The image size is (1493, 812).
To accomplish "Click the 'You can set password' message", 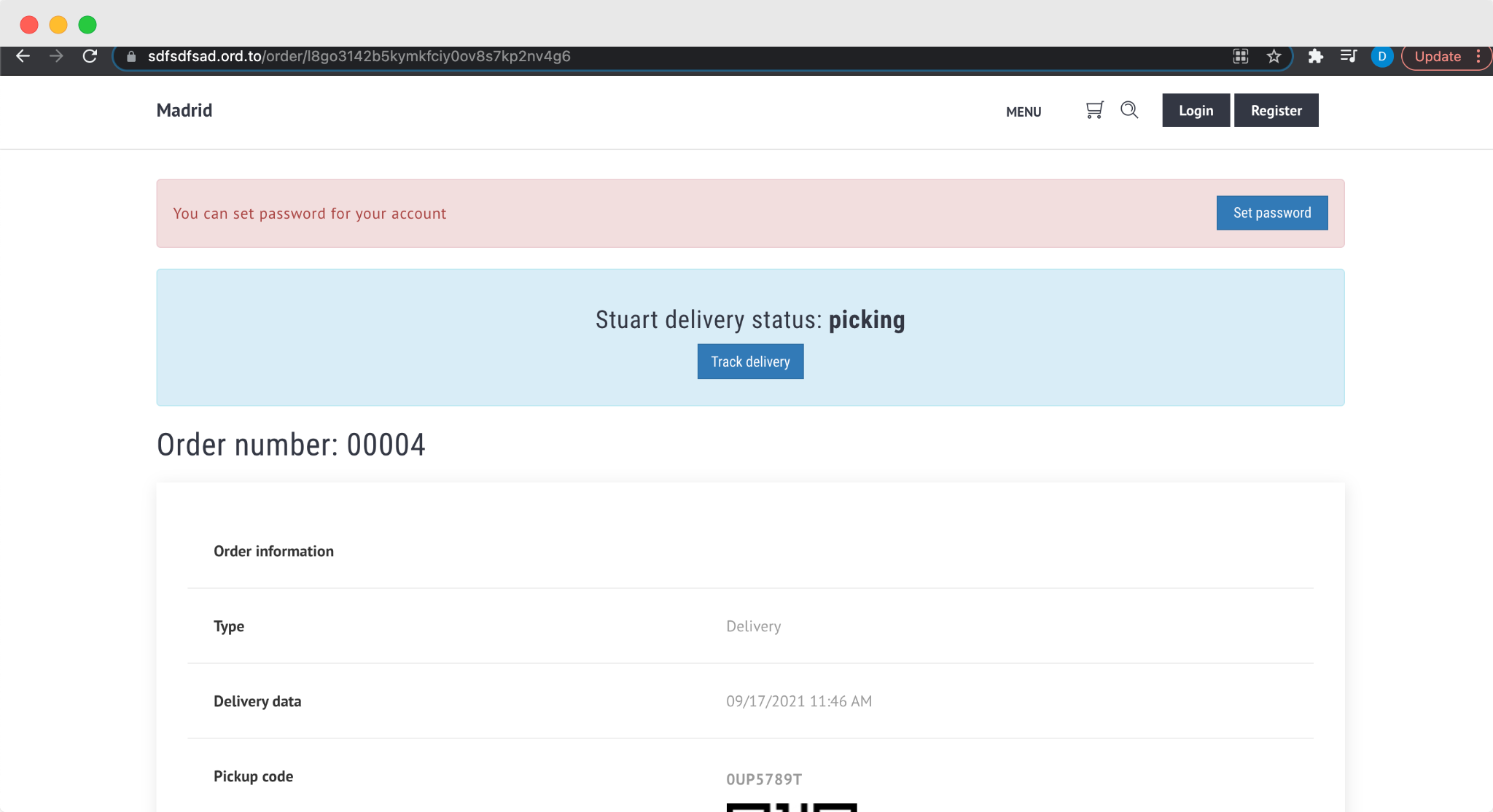I will pos(309,214).
